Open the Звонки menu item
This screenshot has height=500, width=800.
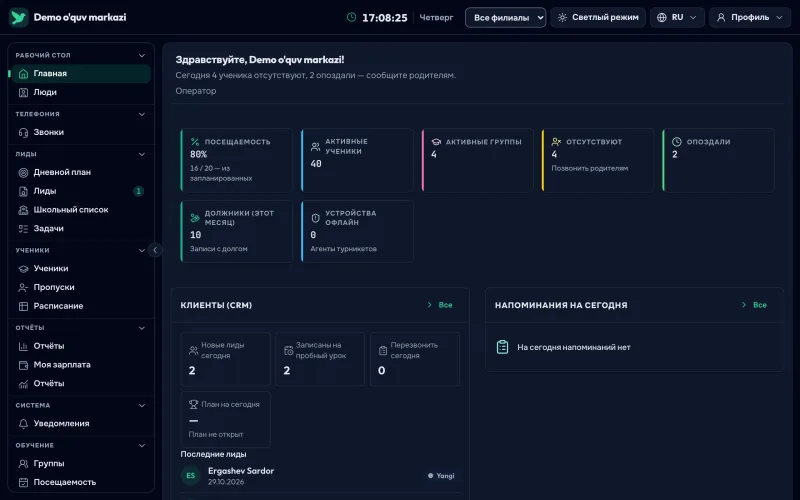point(81,132)
